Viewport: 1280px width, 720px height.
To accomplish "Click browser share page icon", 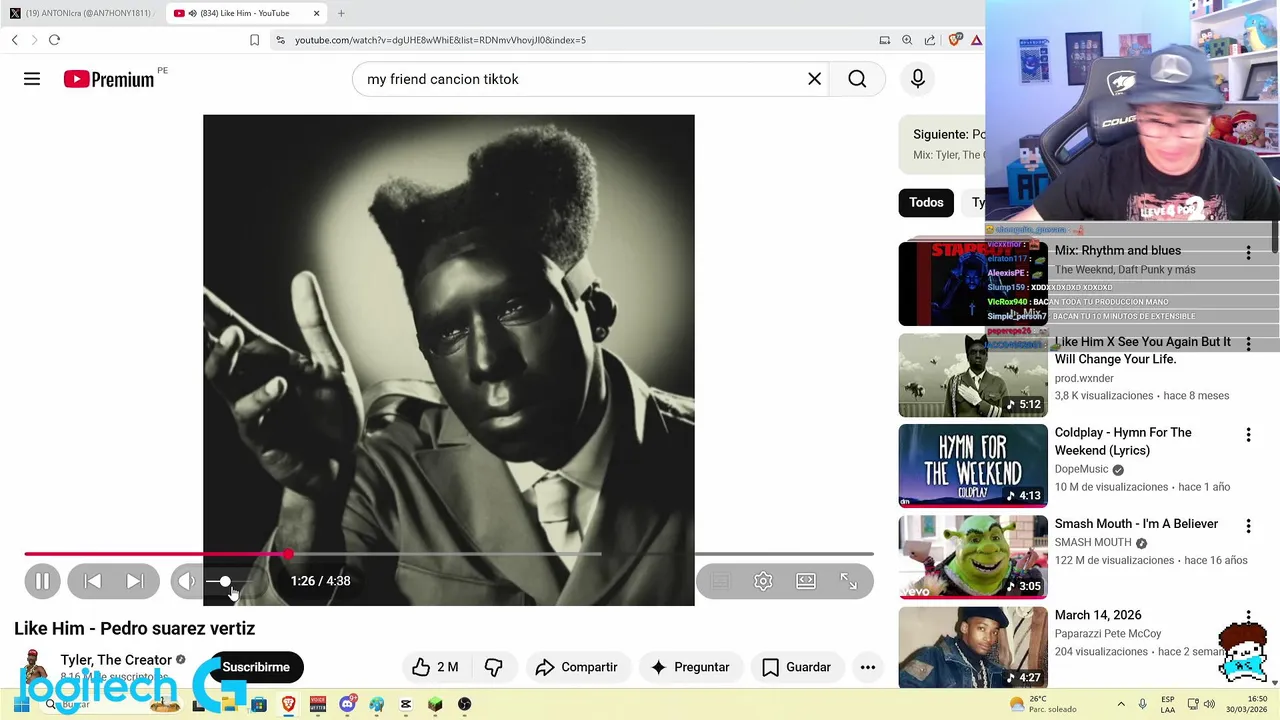I will tap(930, 40).
